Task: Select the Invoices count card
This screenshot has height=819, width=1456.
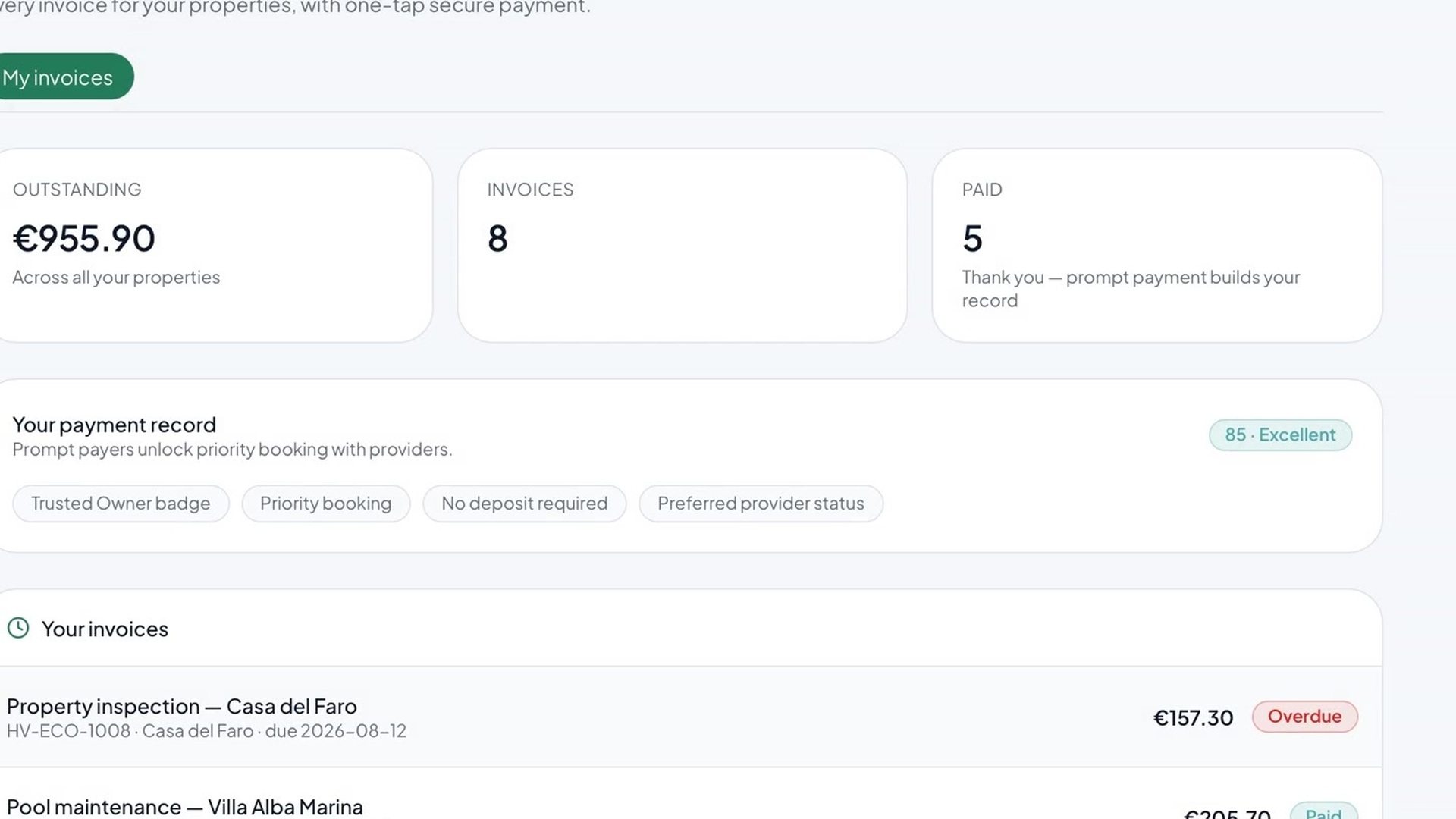Action: coord(682,245)
